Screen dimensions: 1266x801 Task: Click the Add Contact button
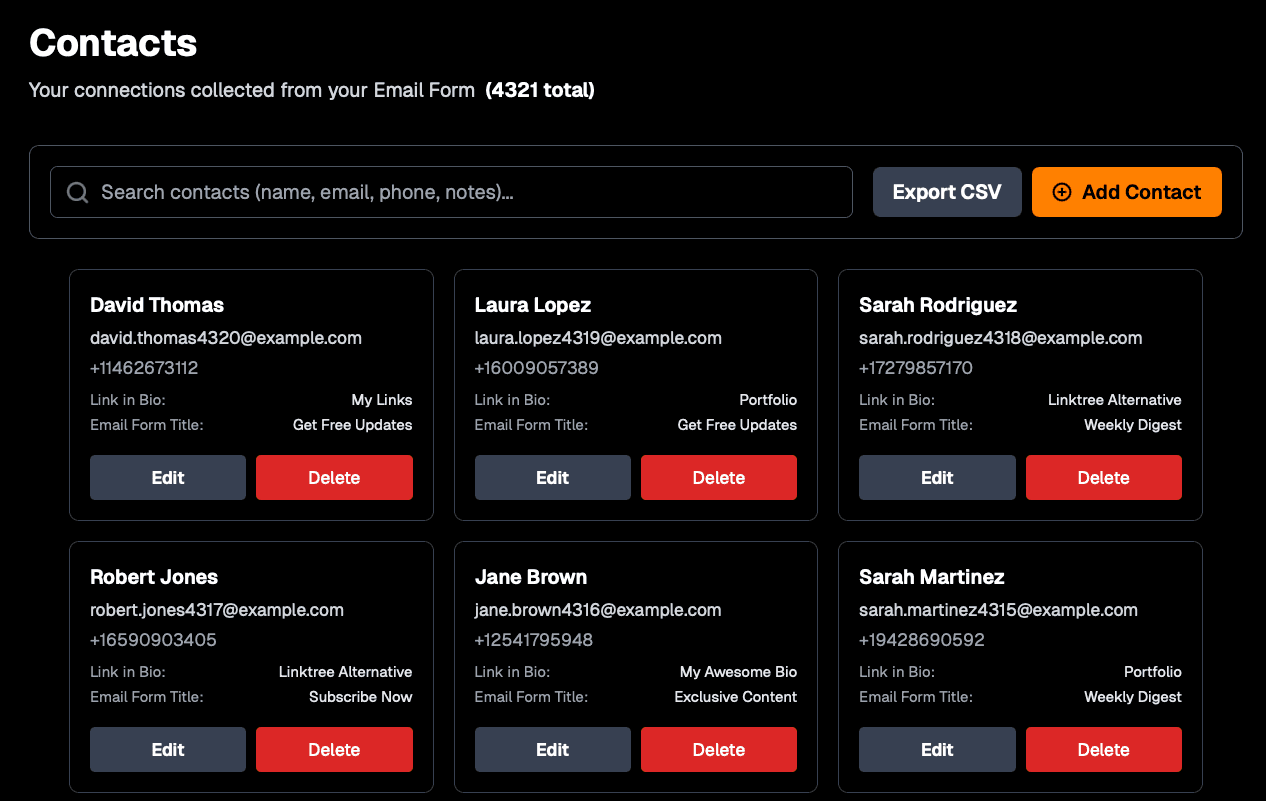(1127, 192)
